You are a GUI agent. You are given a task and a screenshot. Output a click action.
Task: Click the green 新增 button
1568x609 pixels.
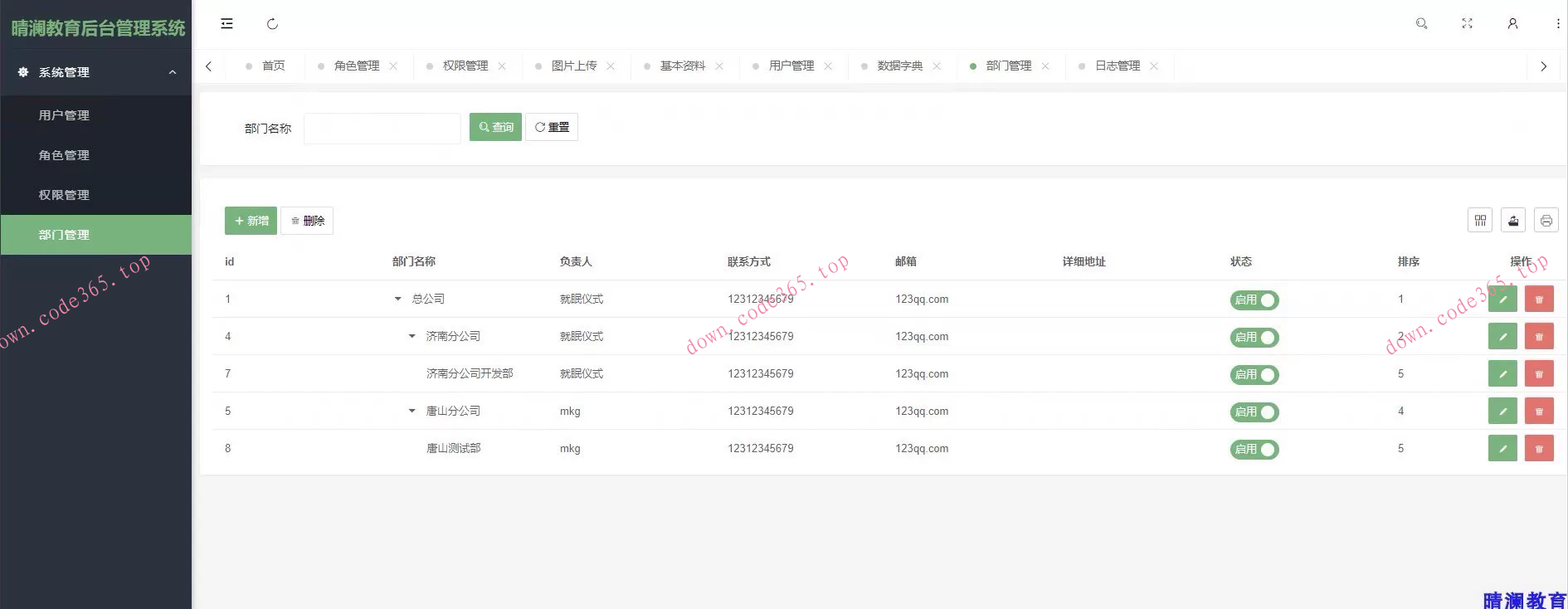click(x=251, y=221)
